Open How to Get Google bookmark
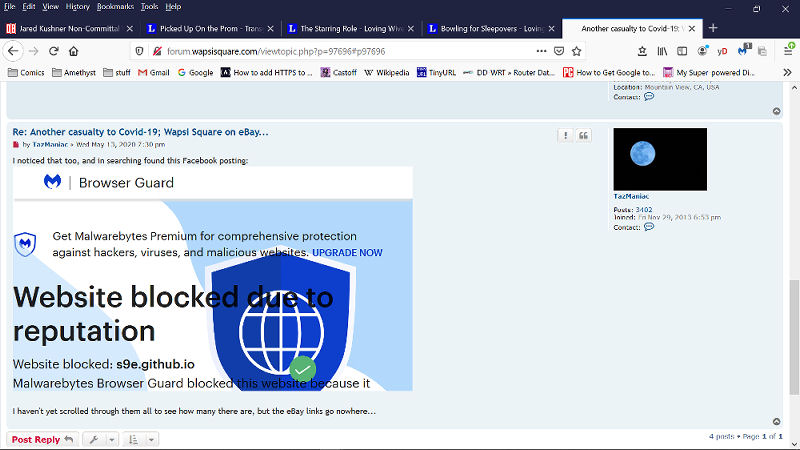The width and height of the screenshot is (800, 450). (x=609, y=72)
